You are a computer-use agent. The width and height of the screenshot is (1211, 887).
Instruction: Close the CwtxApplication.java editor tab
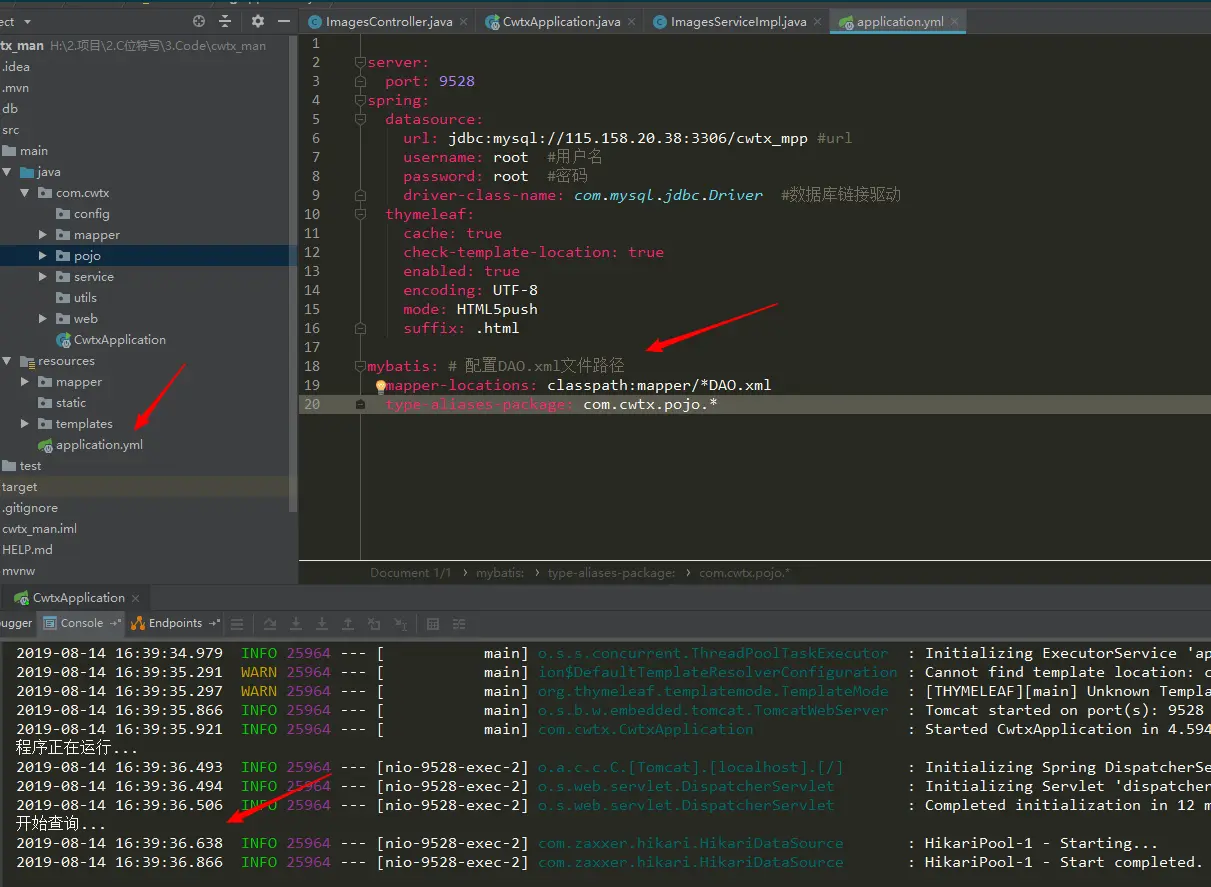point(634,22)
